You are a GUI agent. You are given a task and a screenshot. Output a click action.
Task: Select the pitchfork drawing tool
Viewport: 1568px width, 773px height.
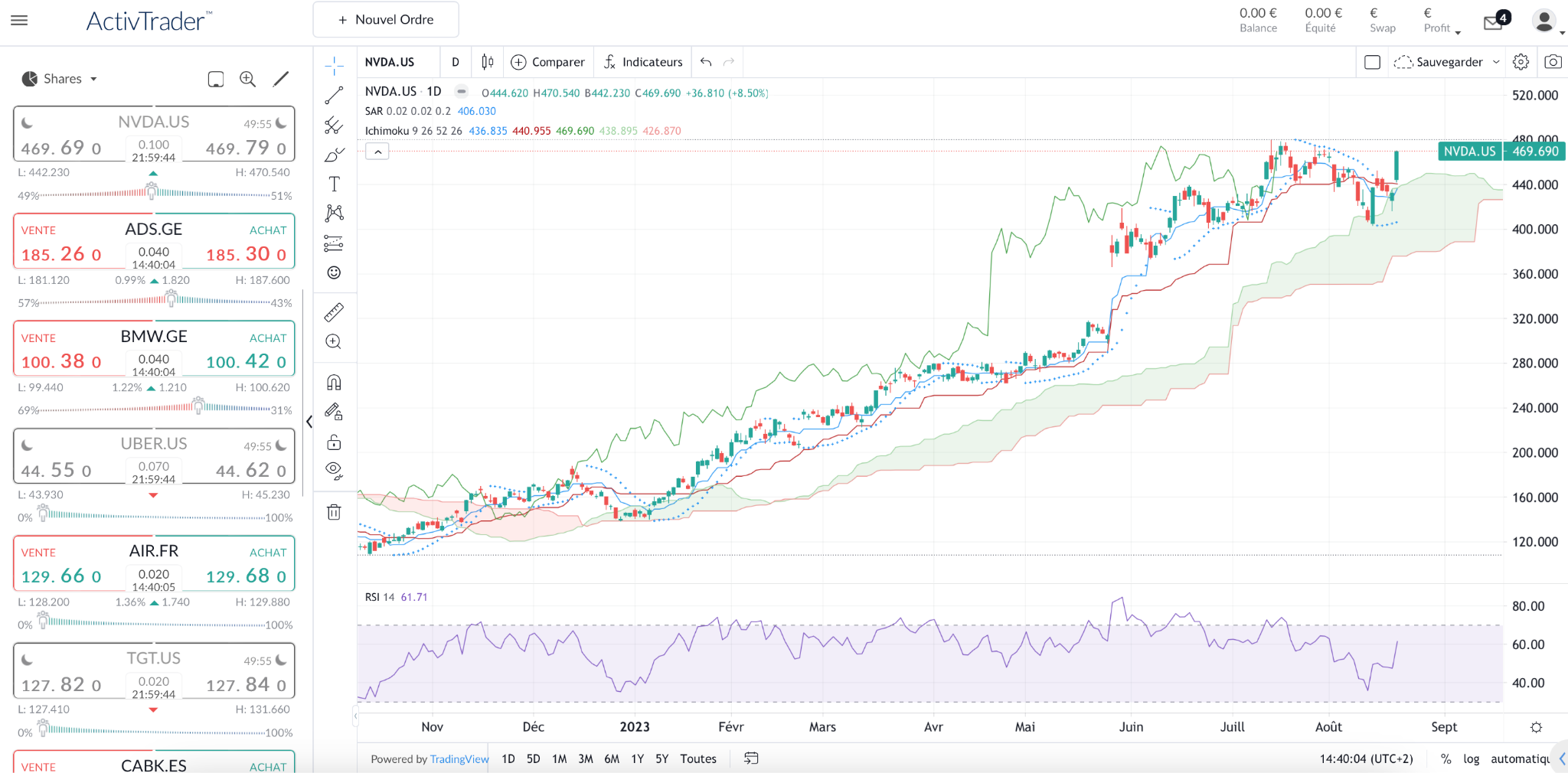(x=334, y=125)
